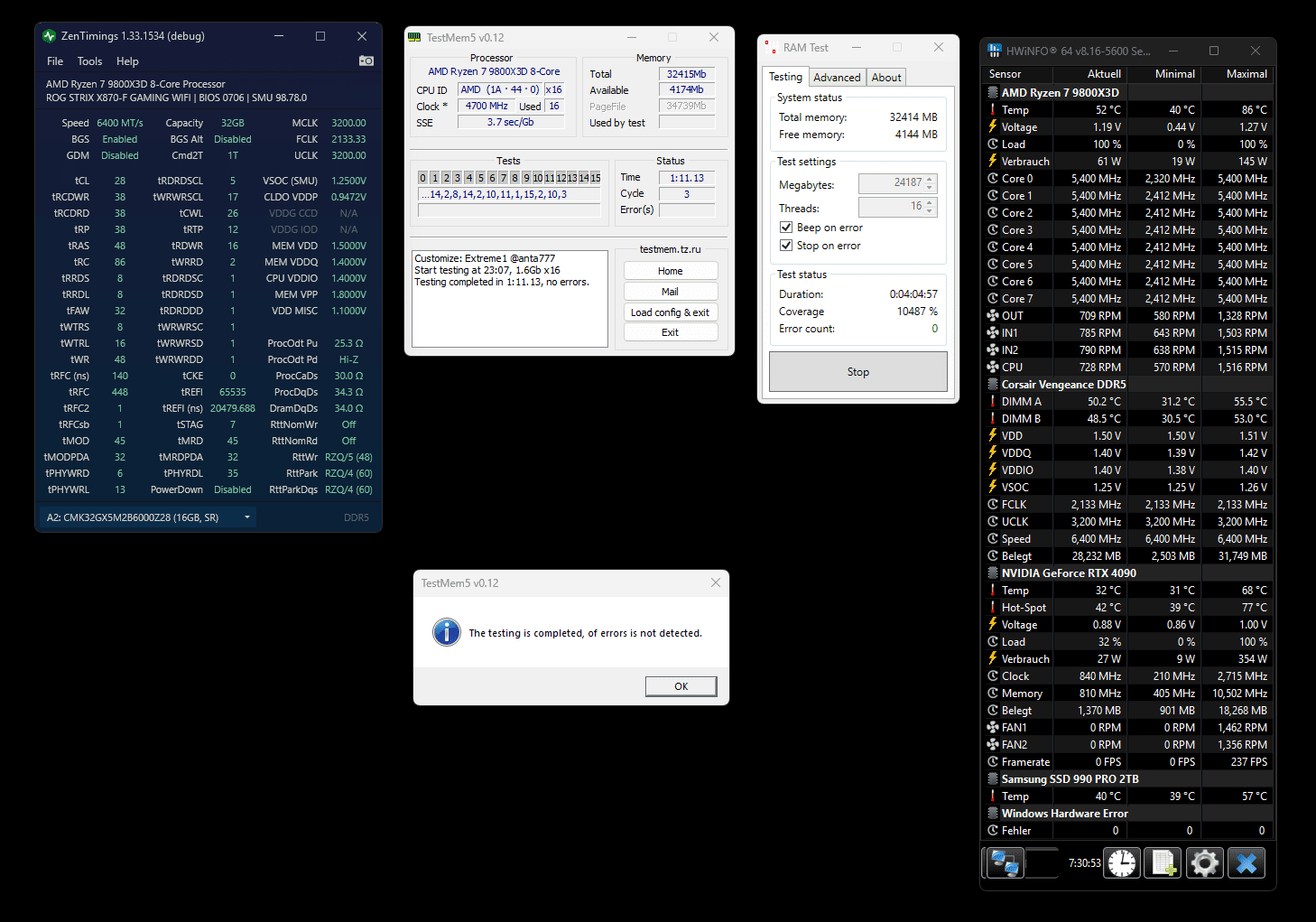Select the Windows Hardware Error group row
Viewport: 1316px width, 922px height.
pyautogui.click(x=1128, y=814)
